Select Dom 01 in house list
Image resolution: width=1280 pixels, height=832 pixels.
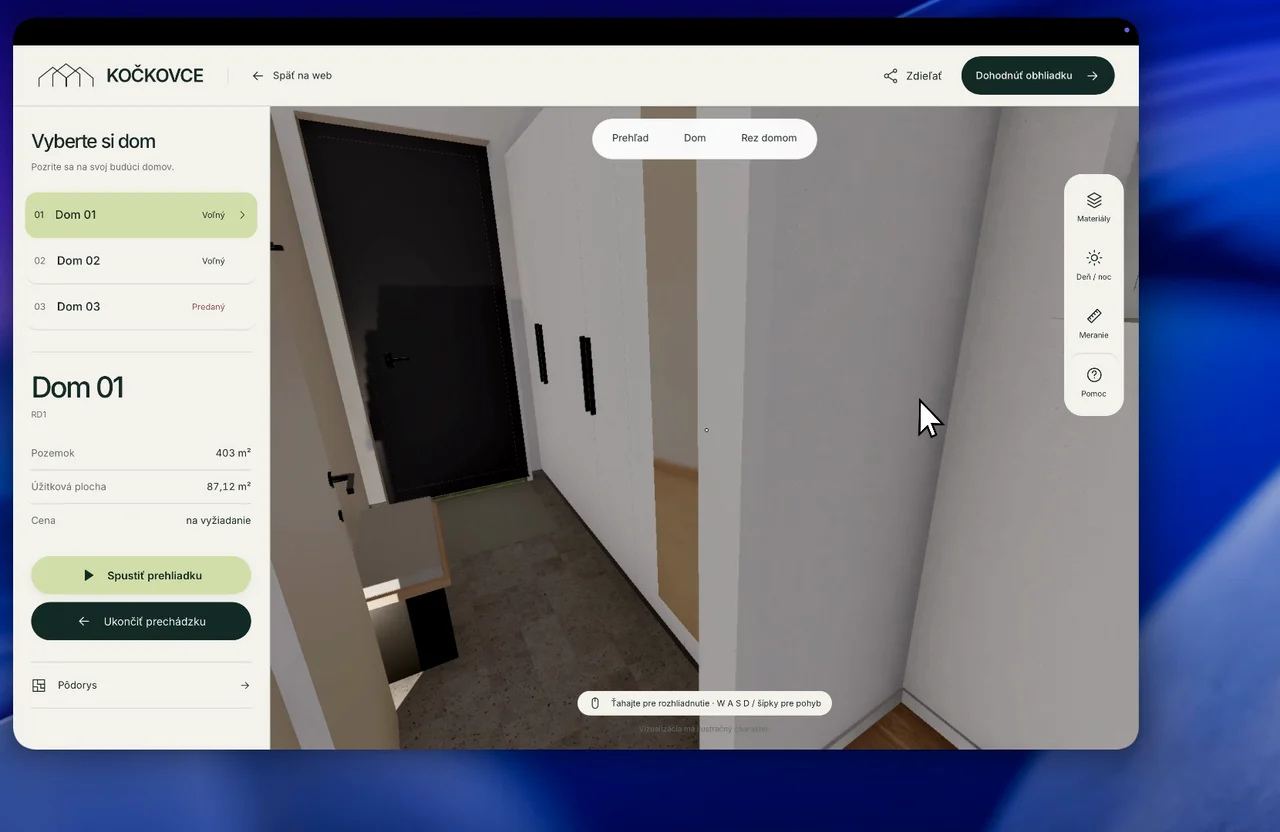141,215
